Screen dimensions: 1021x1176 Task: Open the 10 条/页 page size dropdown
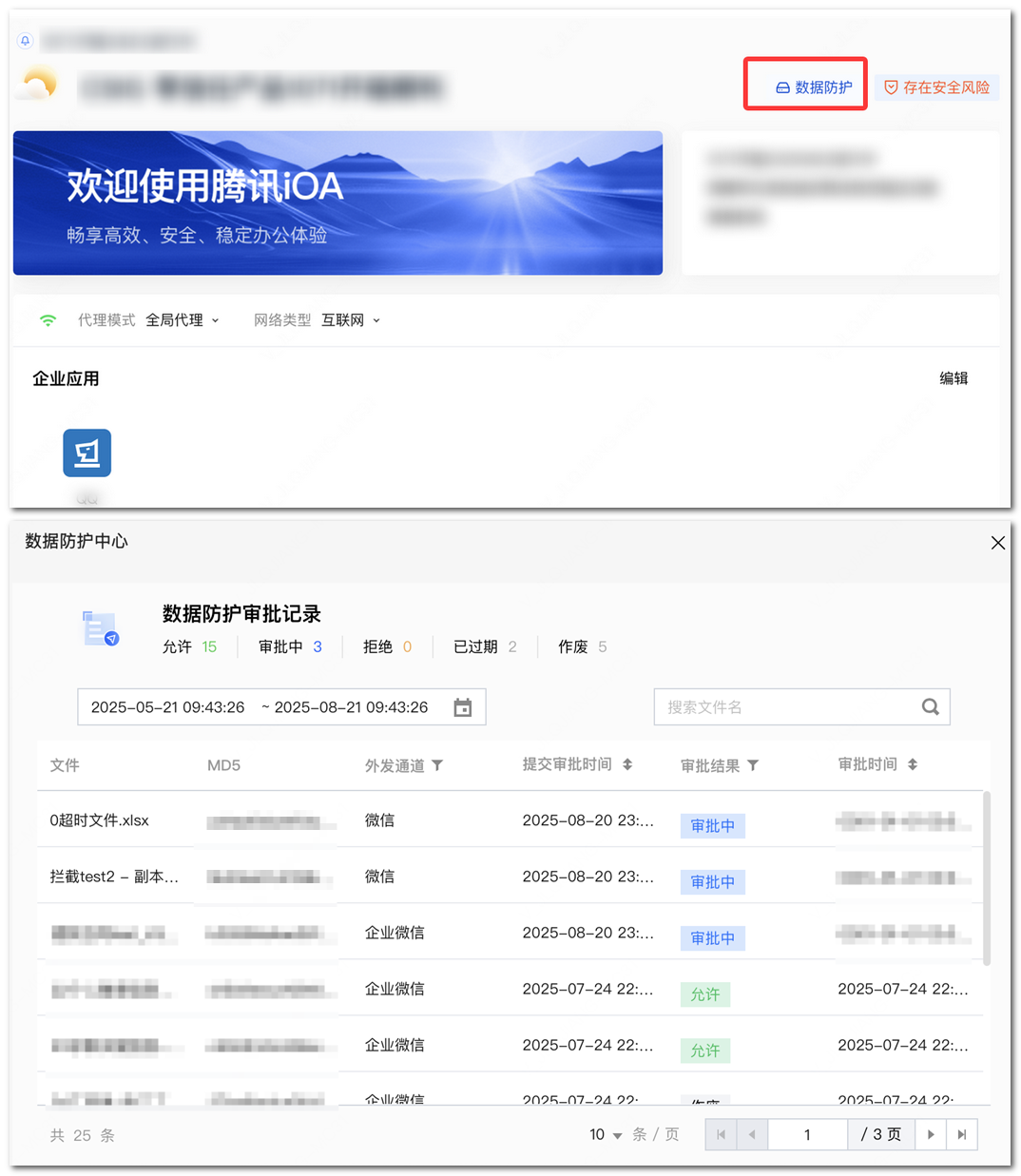click(607, 1134)
